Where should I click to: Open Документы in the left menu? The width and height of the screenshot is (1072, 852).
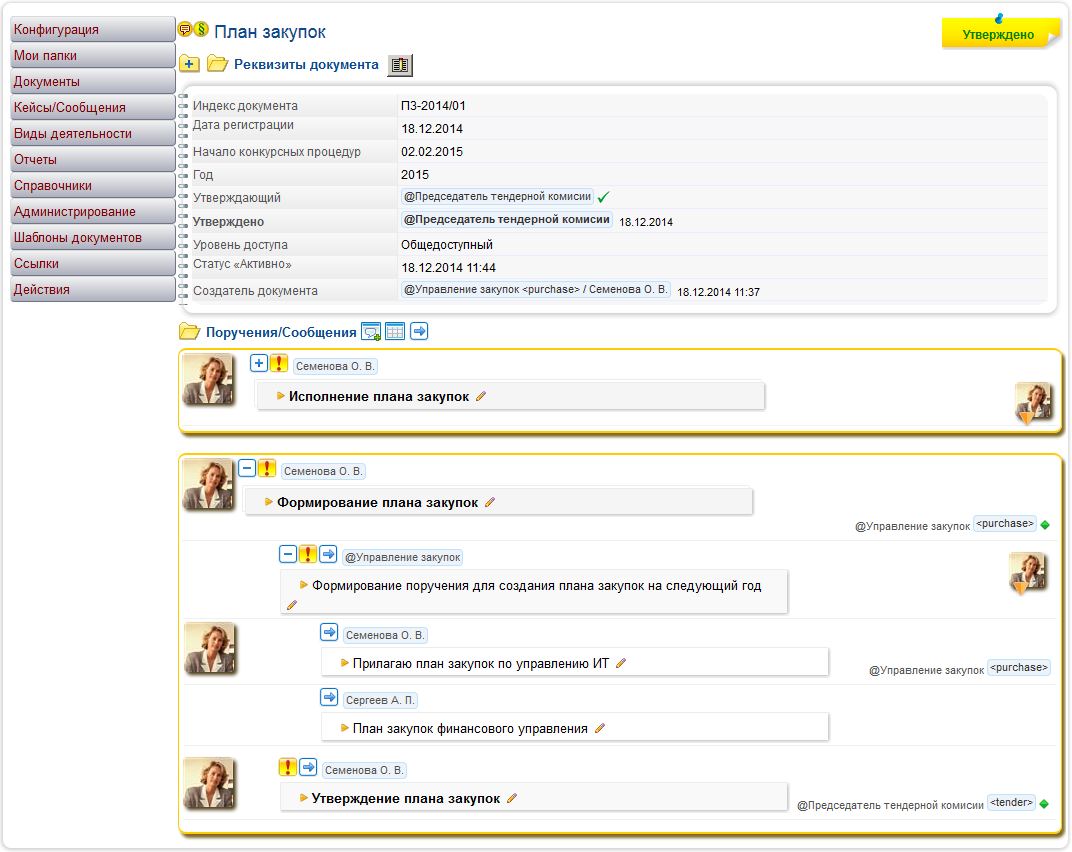(92, 82)
